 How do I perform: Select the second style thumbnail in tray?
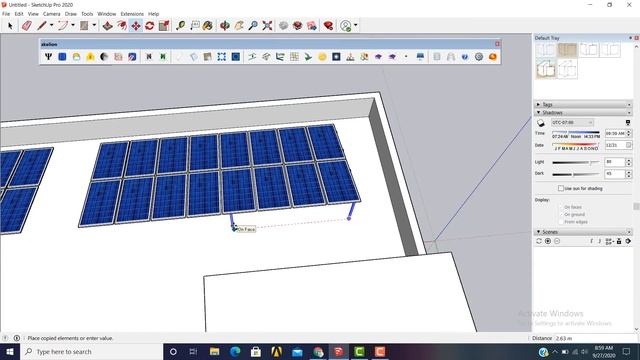pos(567,50)
